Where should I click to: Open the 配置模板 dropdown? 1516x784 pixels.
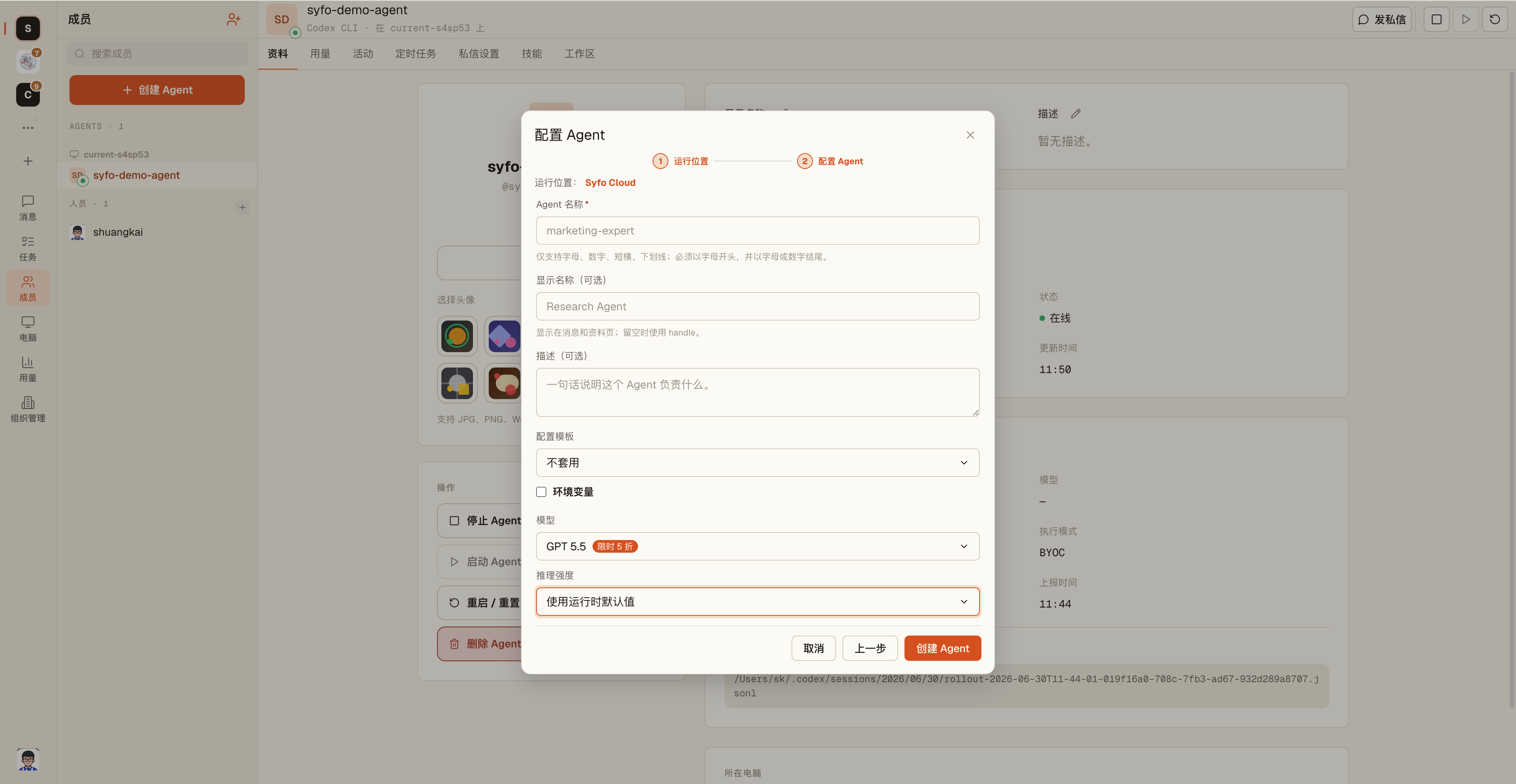point(758,463)
